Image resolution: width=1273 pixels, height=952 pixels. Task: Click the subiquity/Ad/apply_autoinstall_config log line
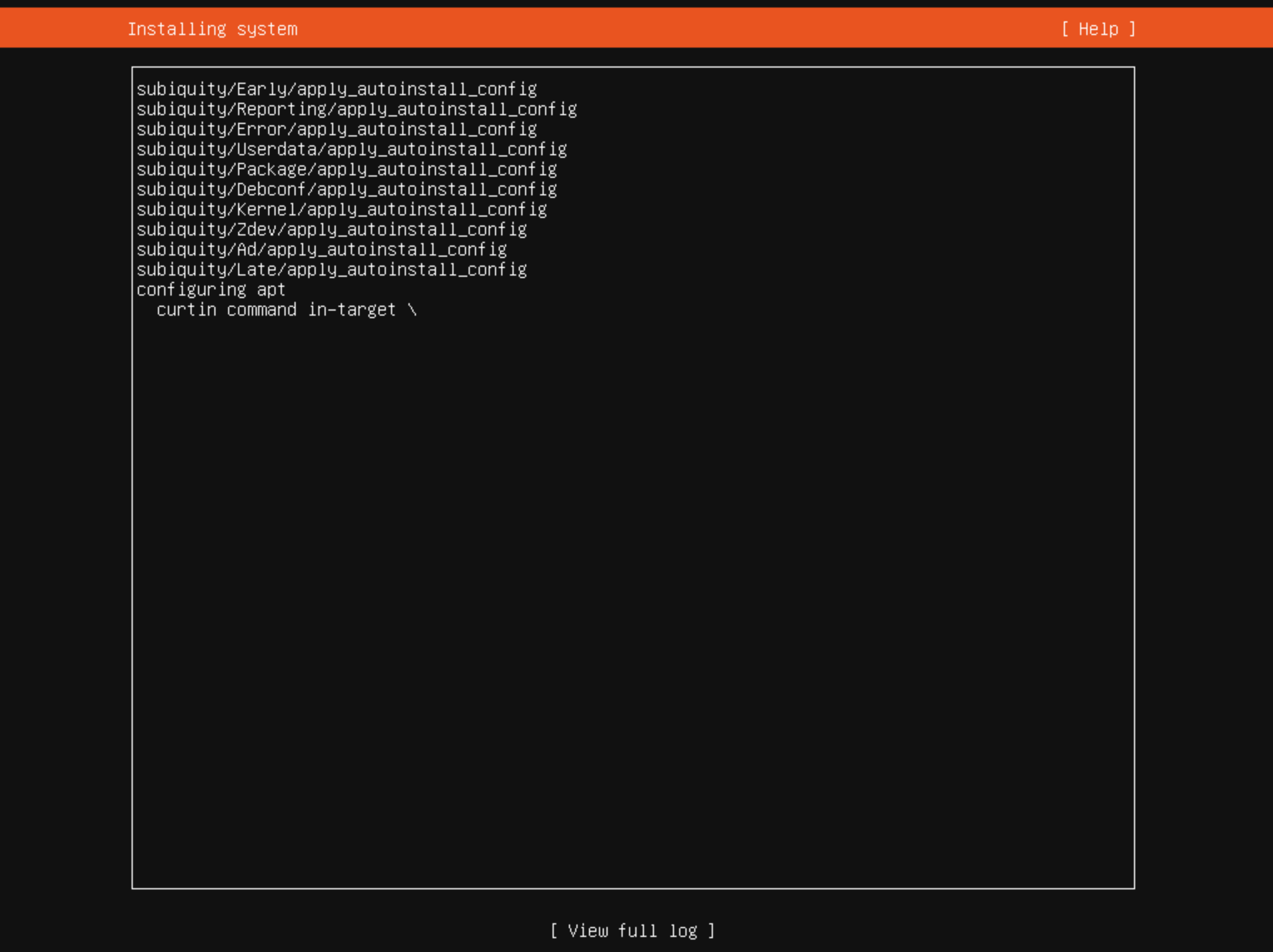click(321, 249)
